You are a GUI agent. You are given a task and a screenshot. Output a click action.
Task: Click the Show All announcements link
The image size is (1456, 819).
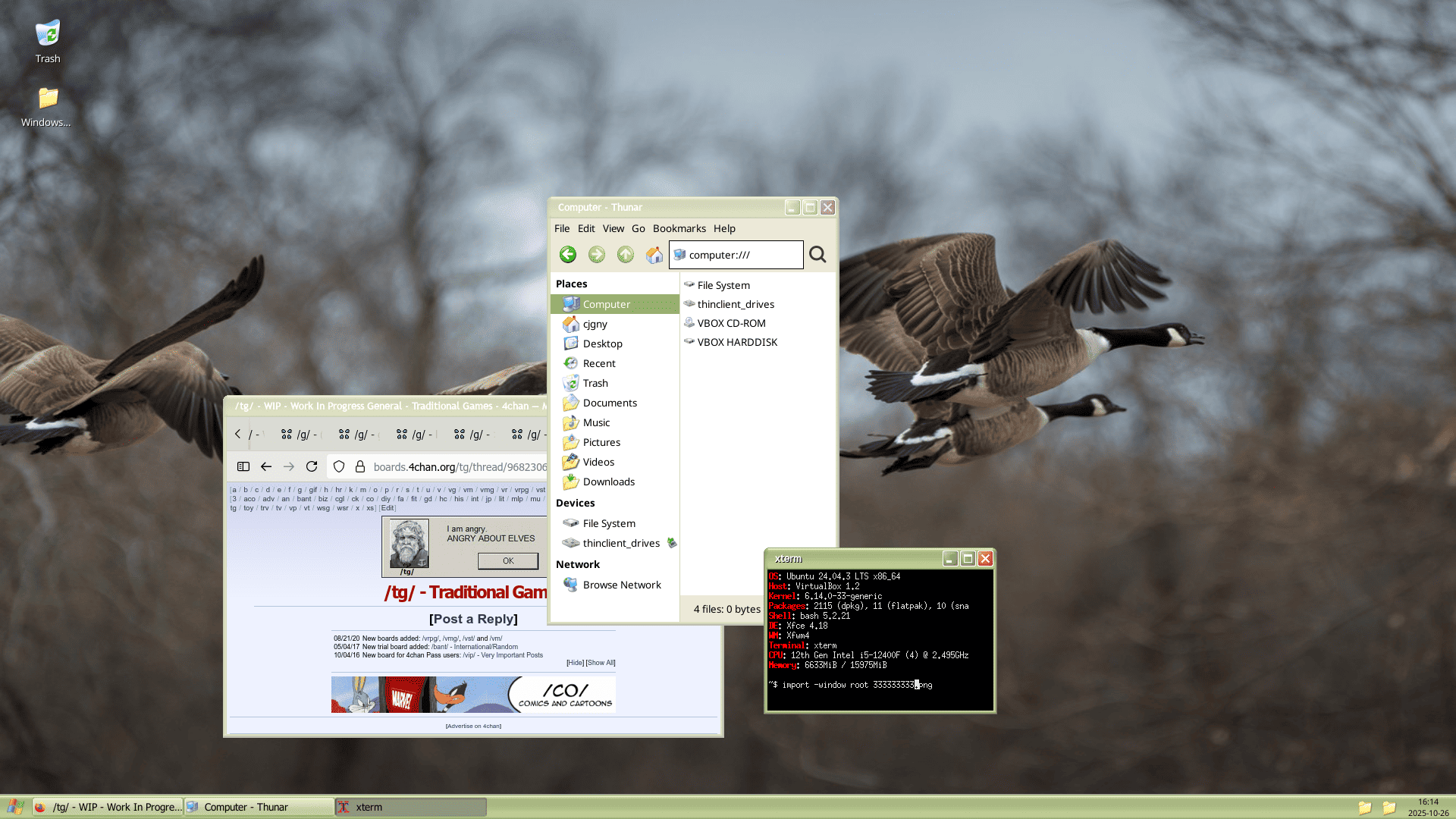pyautogui.click(x=601, y=663)
